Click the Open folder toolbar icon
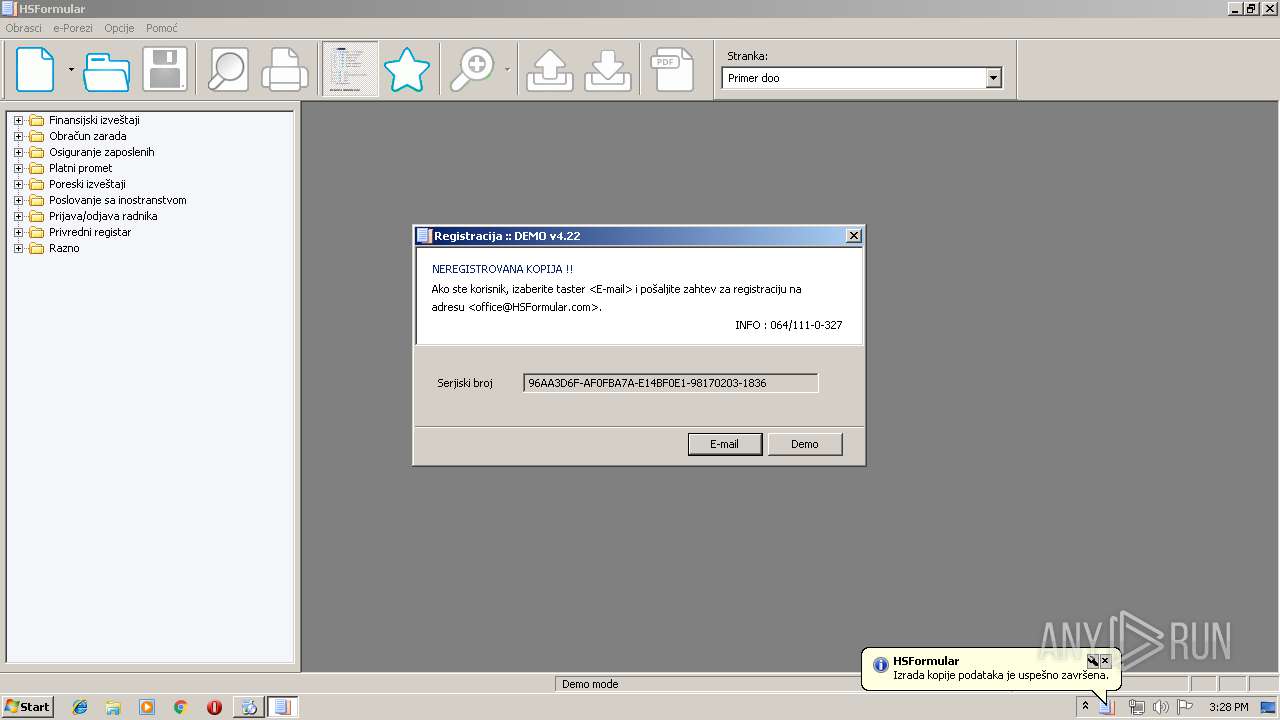 pyautogui.click(x=107, y=70)
